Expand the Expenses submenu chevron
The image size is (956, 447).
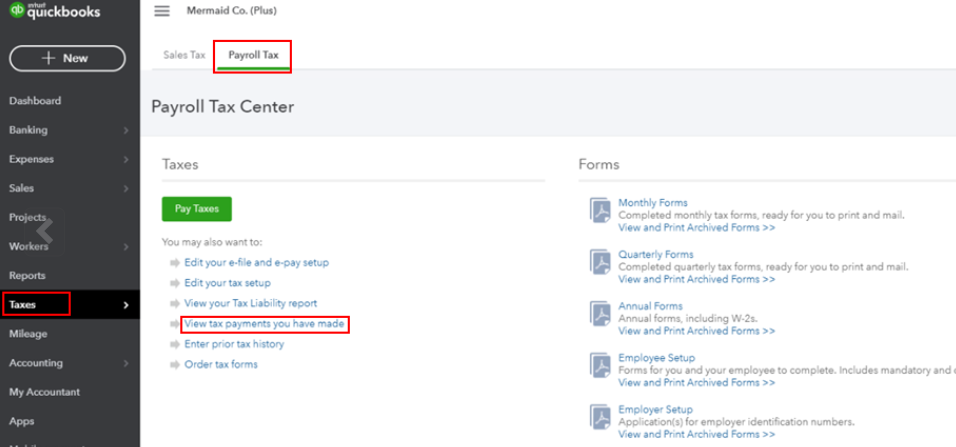click(126, 160)
